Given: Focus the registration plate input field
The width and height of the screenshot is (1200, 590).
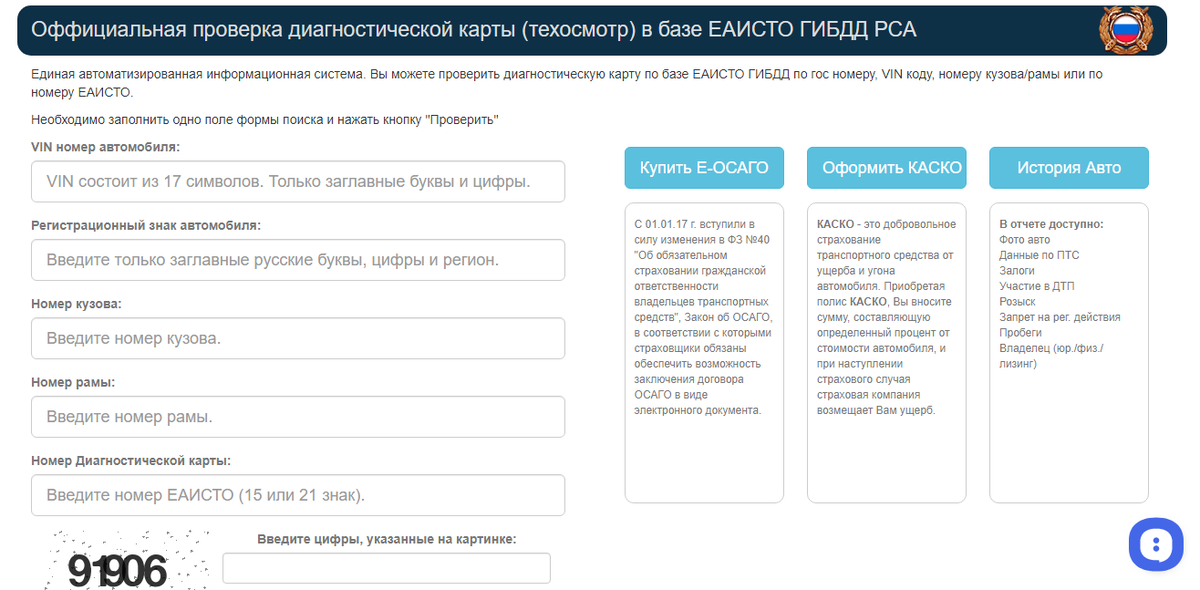Looking at the screenshot, I should tap(298, 260).
